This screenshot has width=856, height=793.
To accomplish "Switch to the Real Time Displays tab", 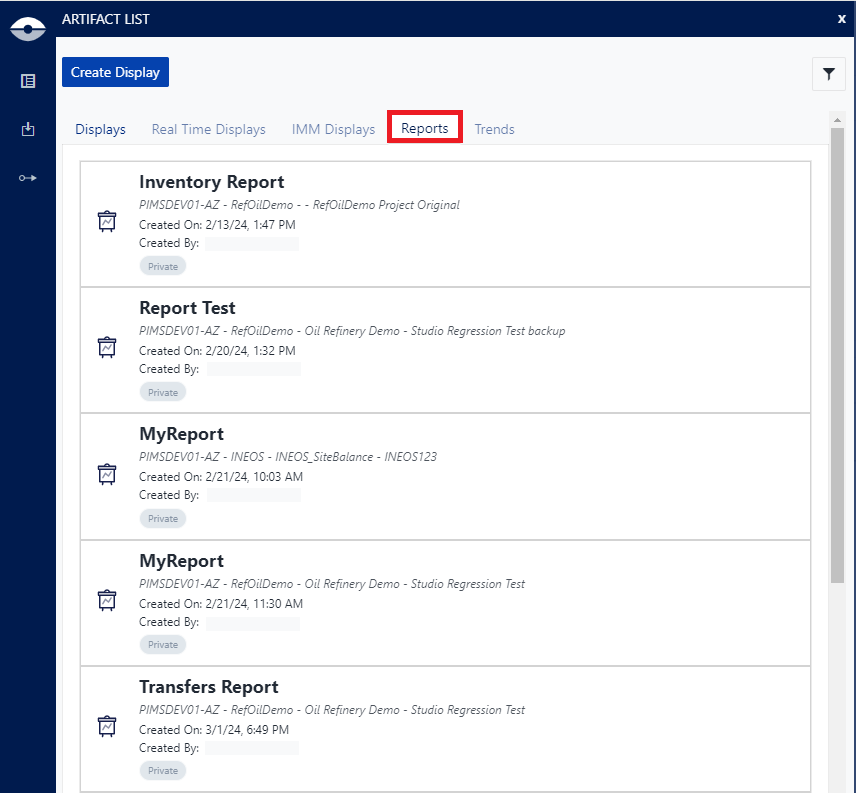I will [208, 129].
